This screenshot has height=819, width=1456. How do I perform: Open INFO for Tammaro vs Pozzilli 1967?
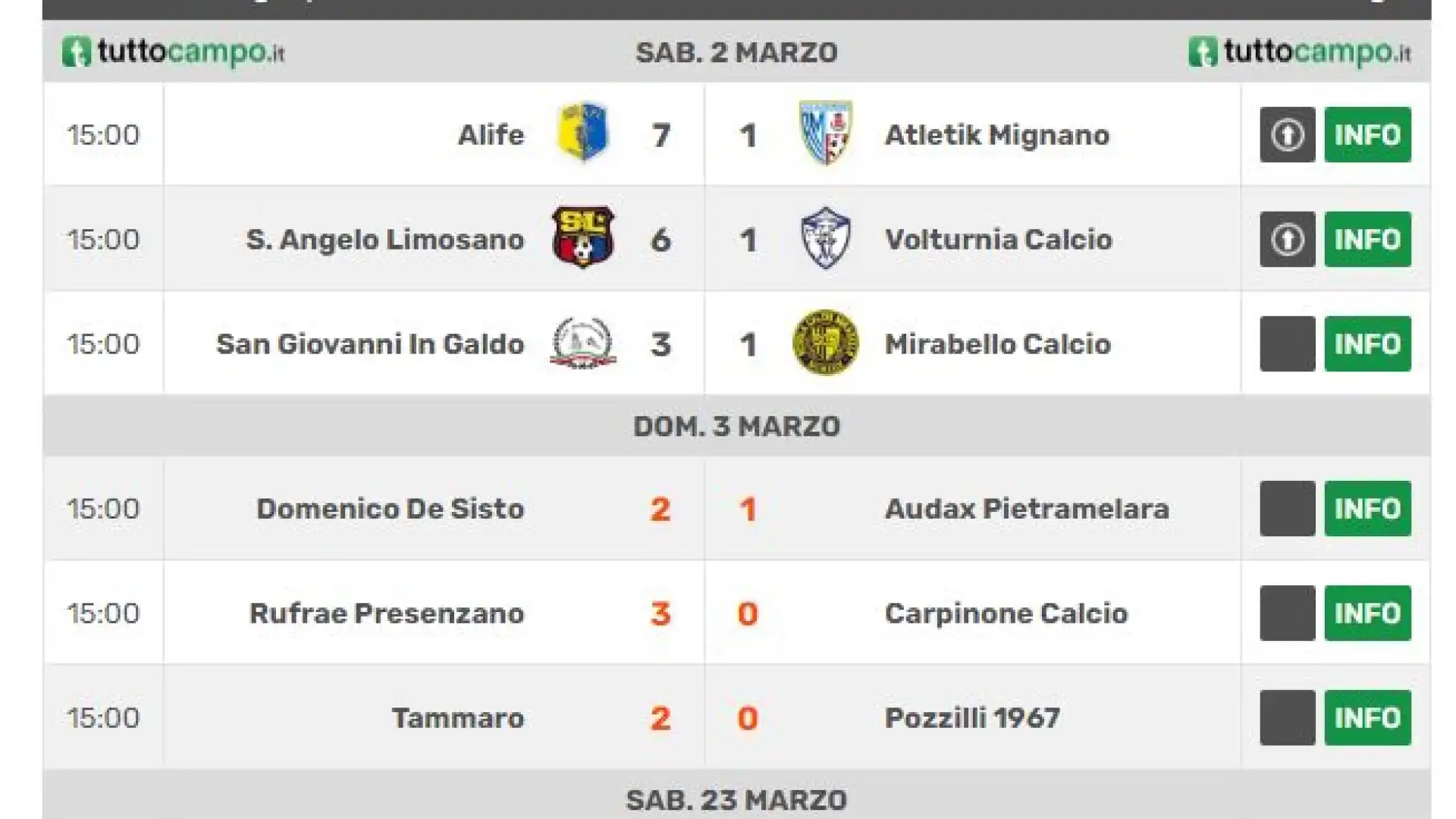pyautogui.click(x=1368, y=718)
